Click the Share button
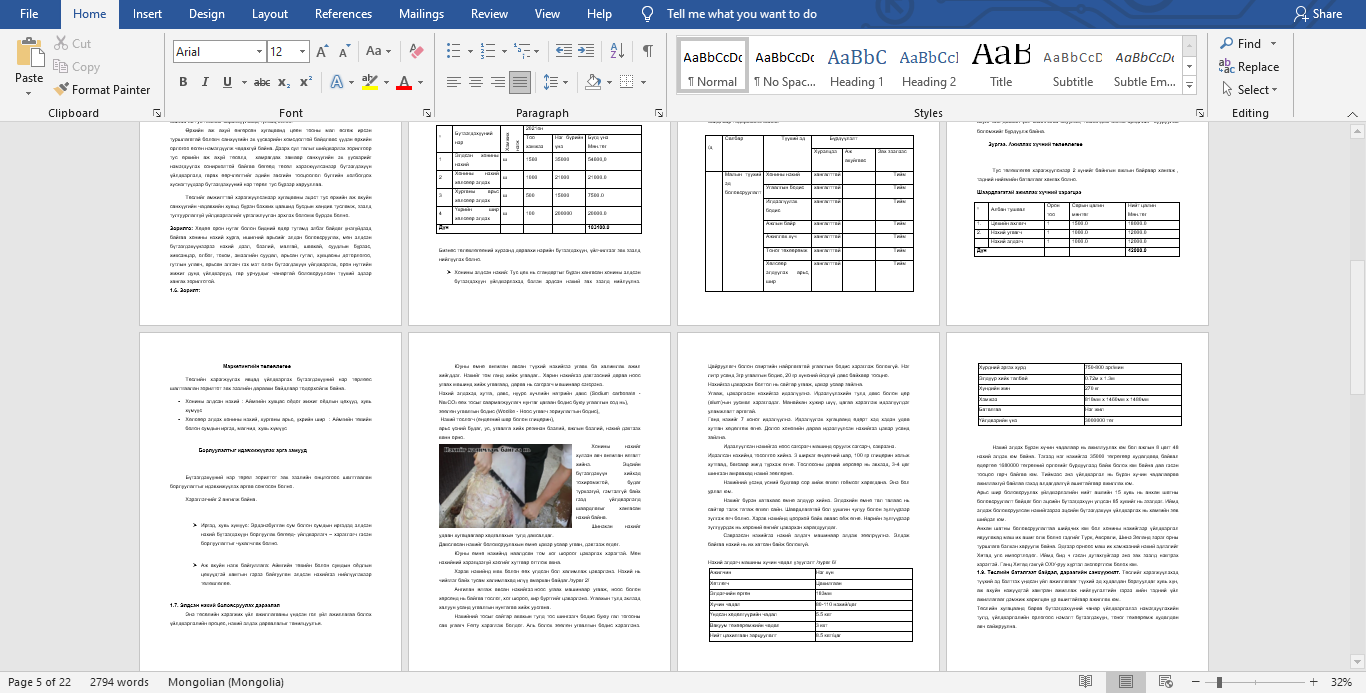 point(1317,14)
